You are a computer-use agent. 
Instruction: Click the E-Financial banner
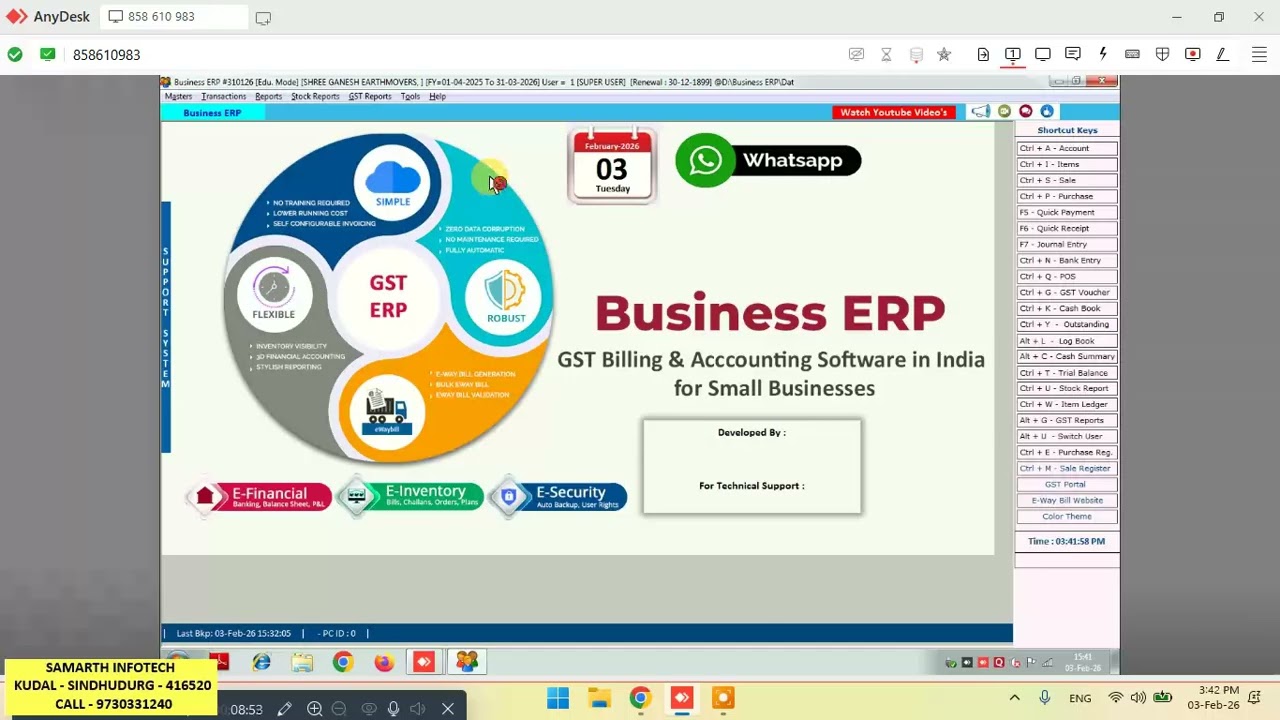258,497
